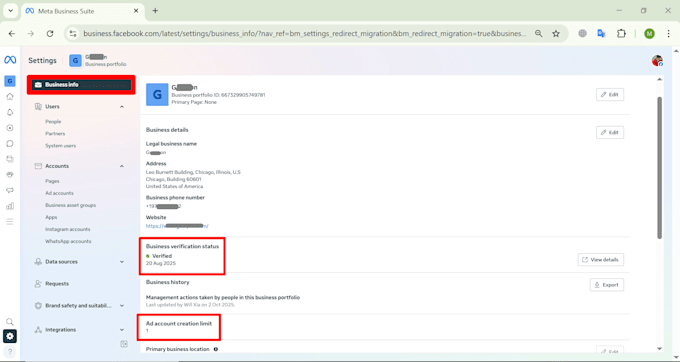Open the Notifications bell icon
Viewport: 680px width, 362px height.
[x=10, y=112]
